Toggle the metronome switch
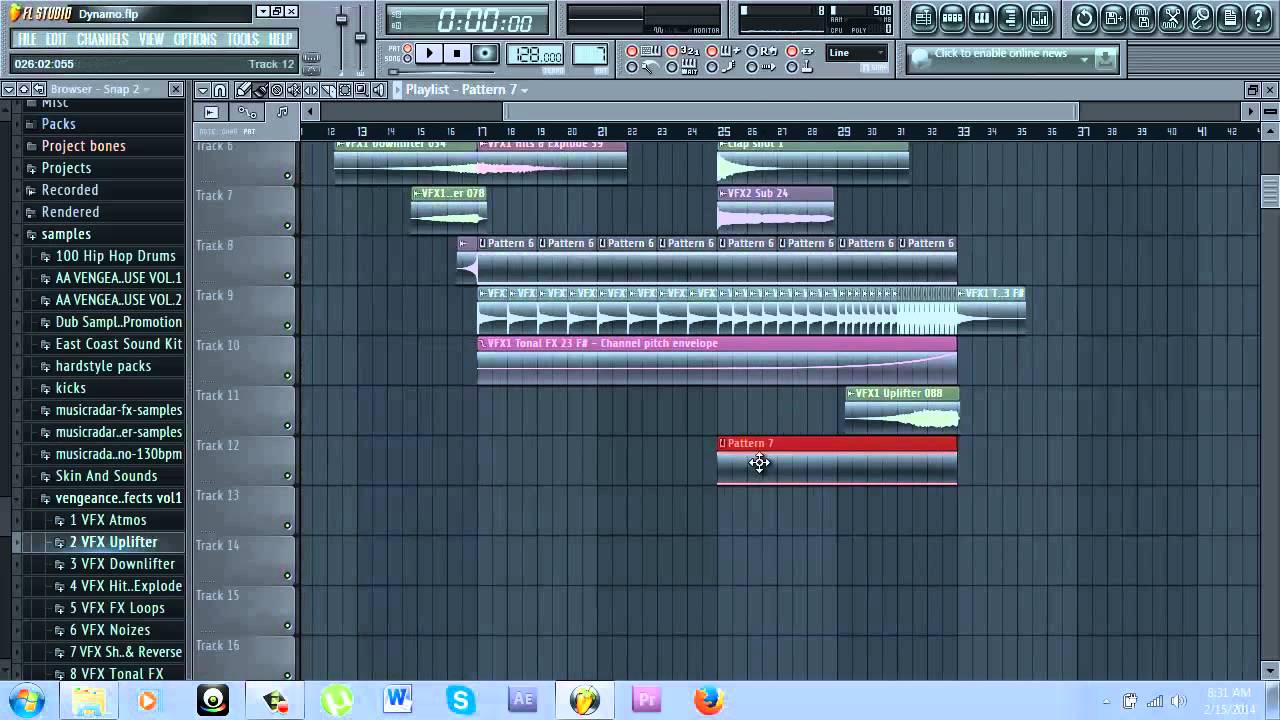Image resolution: width=1280 pixels, height=720 pixels. pos(632,67)
